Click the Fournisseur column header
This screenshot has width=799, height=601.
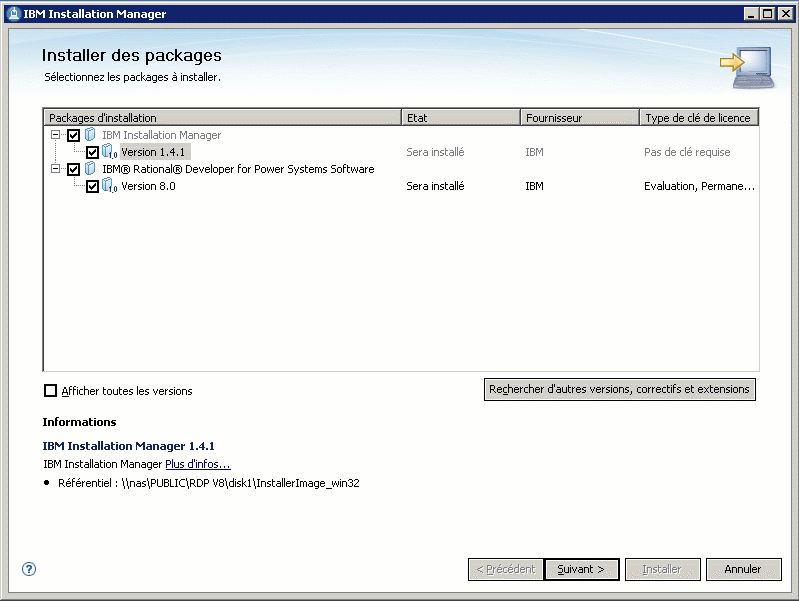click(x=580, y=118)
